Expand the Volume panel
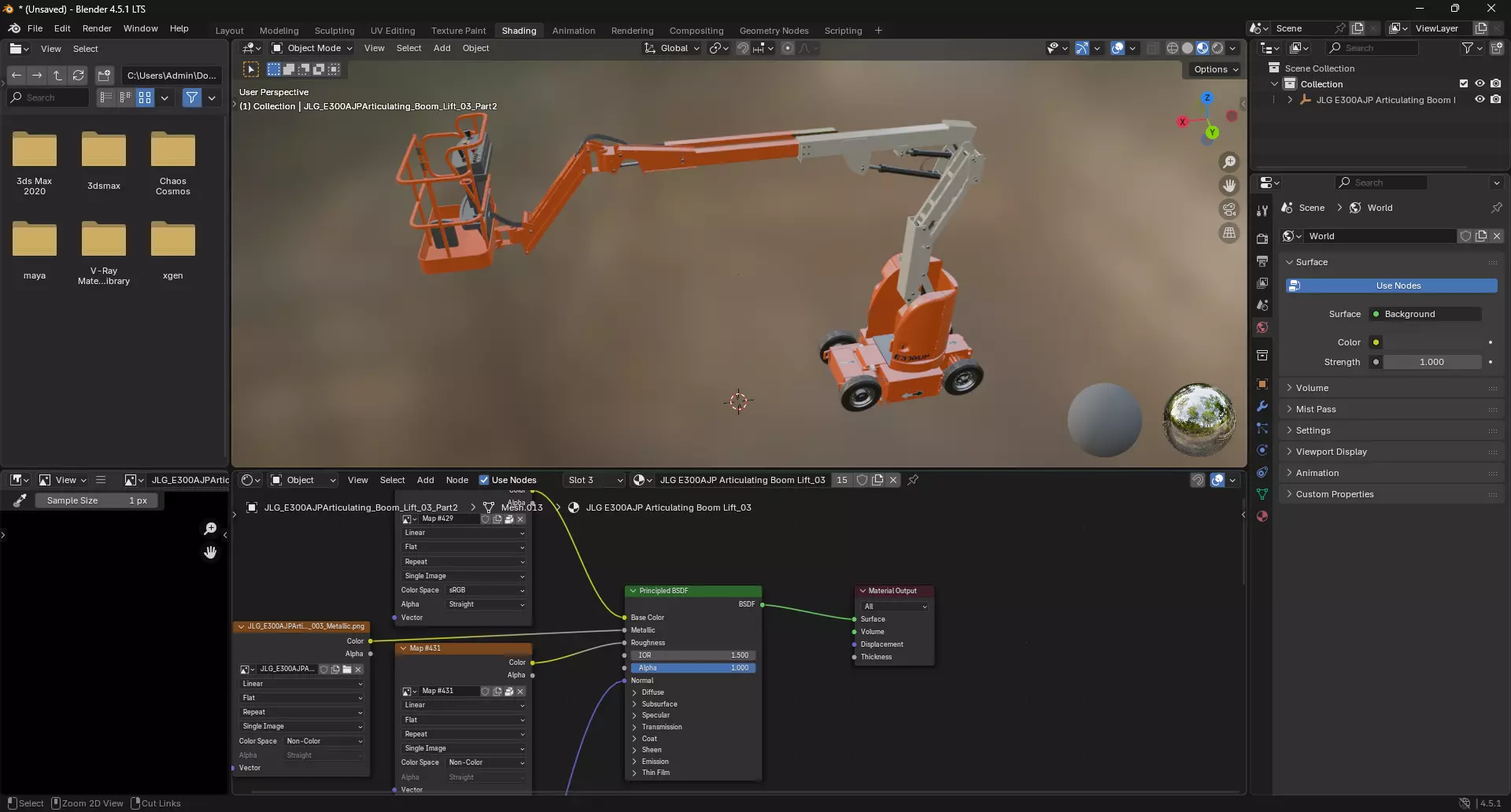 [1312, 388]
